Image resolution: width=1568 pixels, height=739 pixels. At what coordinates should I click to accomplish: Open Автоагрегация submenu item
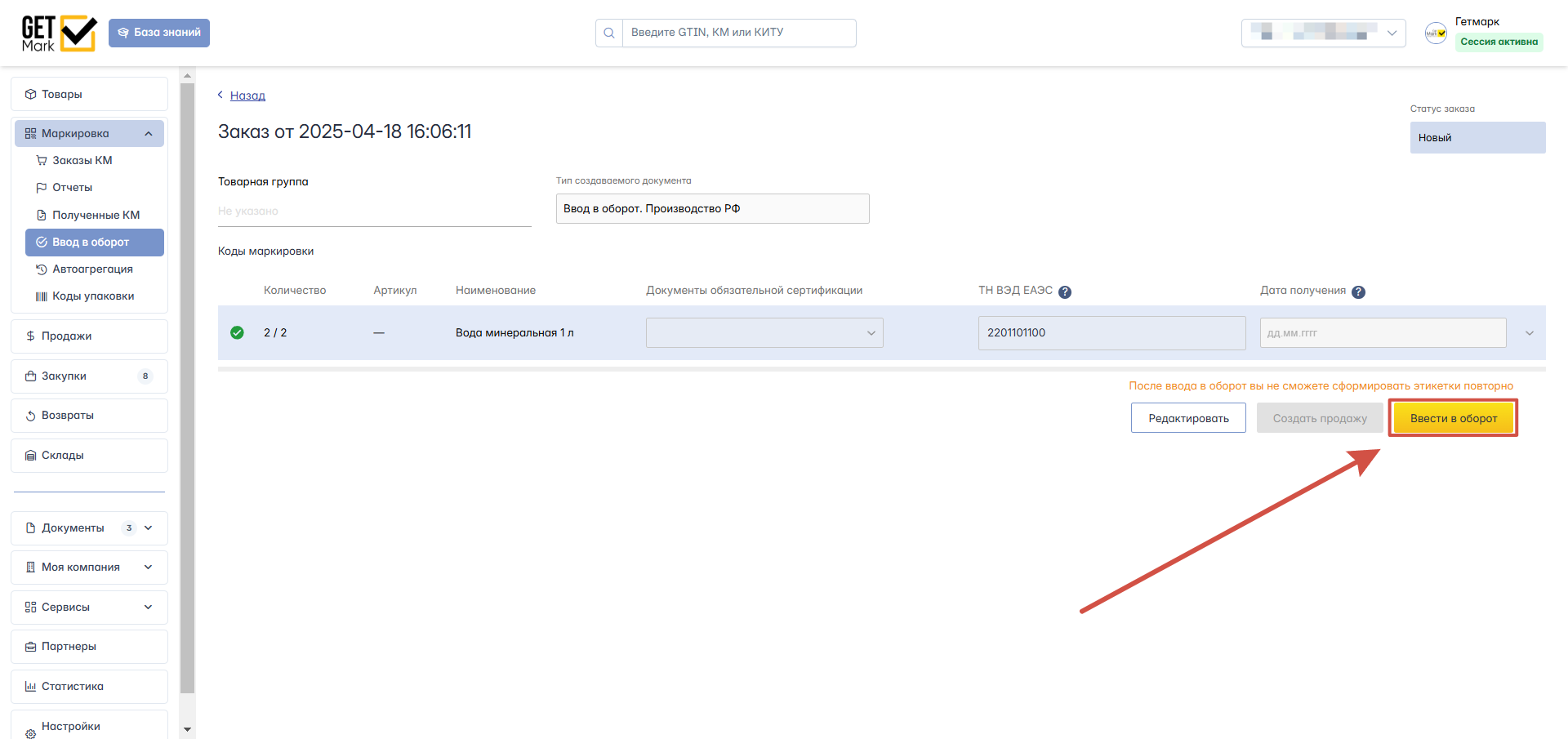[94, 269]
